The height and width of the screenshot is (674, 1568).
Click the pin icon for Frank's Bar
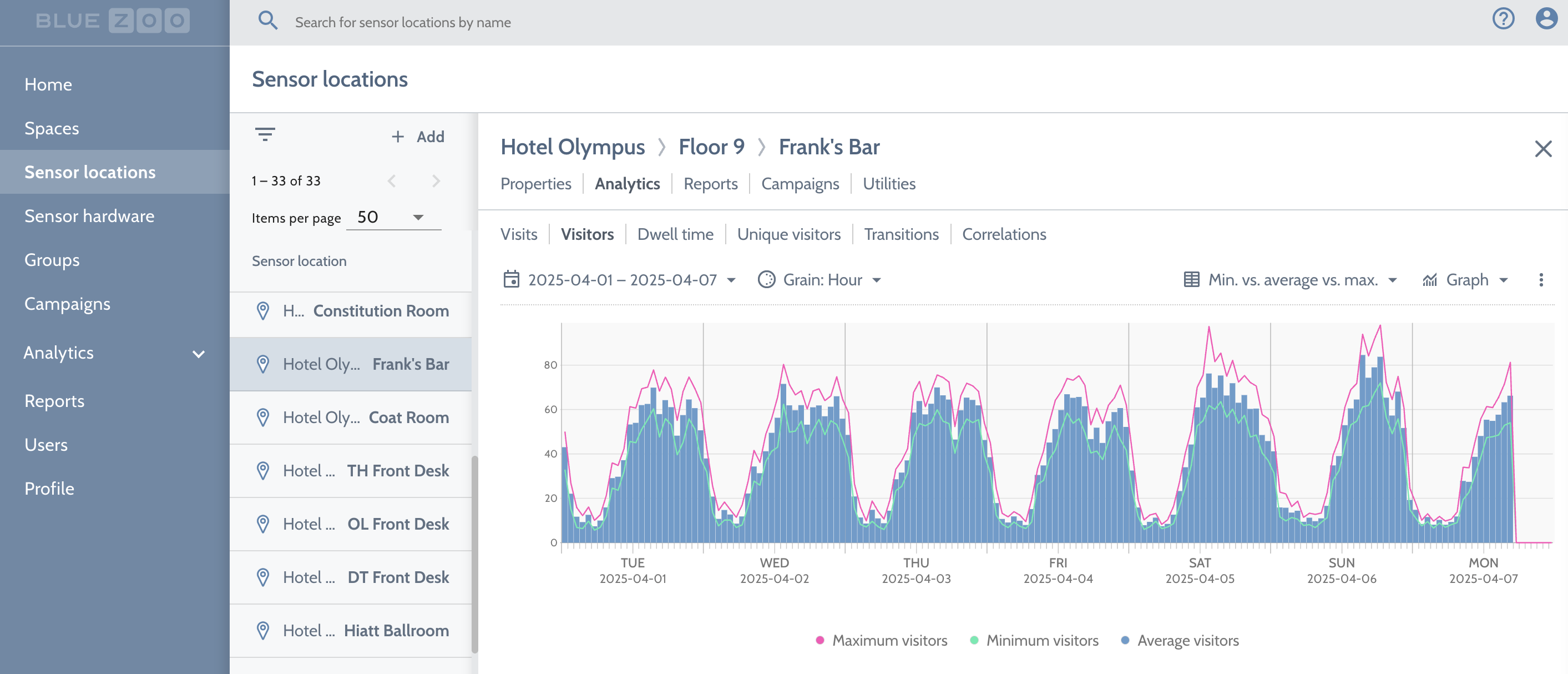[263, 364]
